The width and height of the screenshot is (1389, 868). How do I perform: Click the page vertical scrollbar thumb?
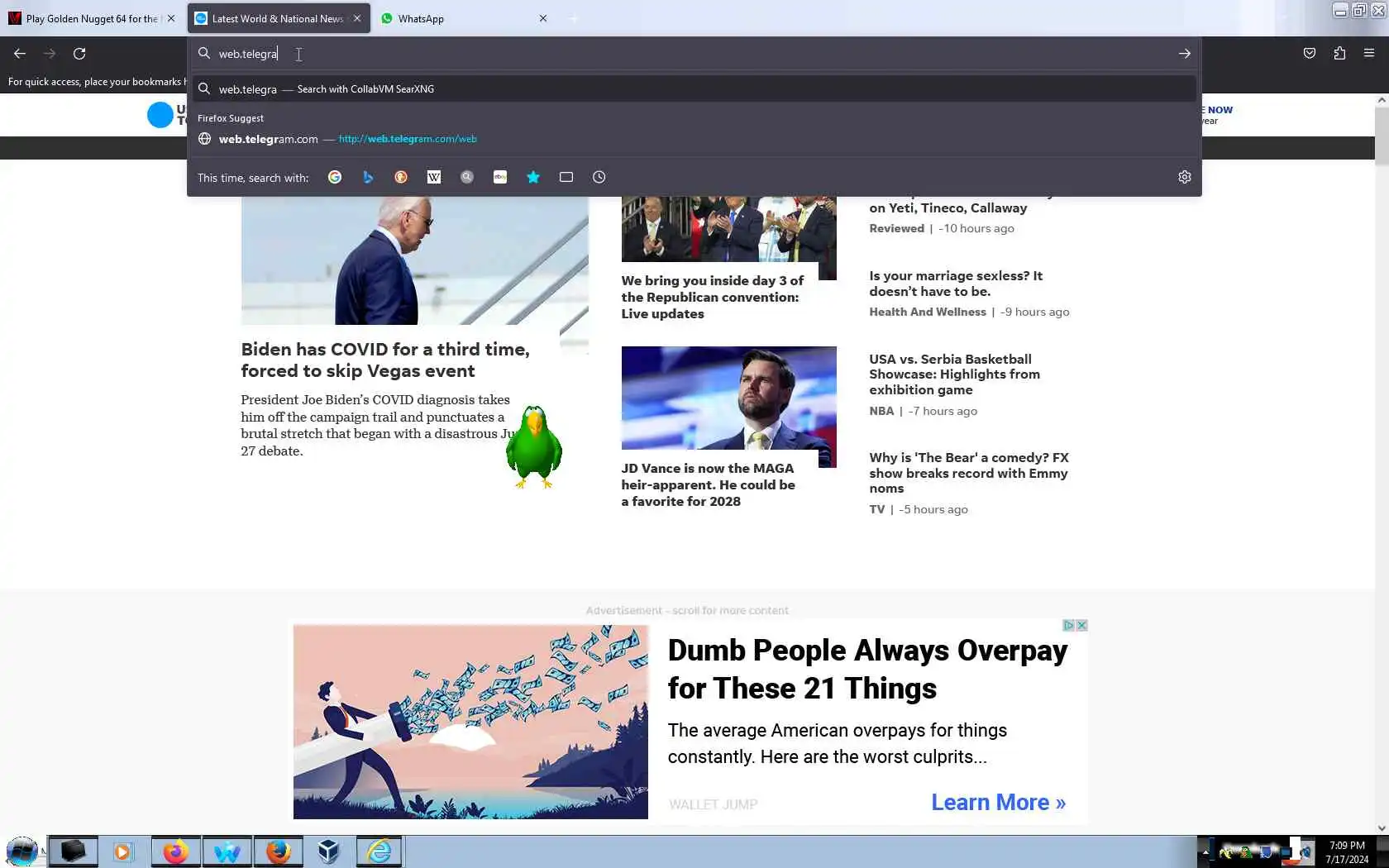1382,135
